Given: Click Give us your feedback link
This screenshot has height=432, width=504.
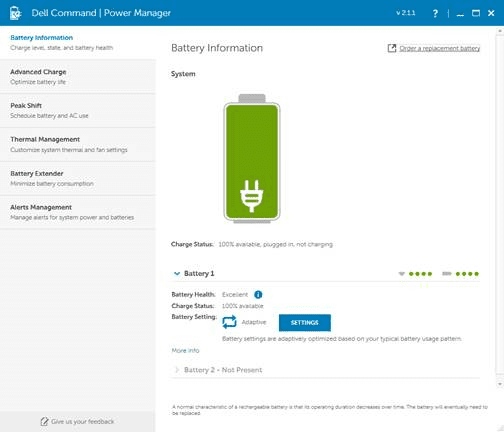Looking at the screenshot, I should (x=83, y=422).
